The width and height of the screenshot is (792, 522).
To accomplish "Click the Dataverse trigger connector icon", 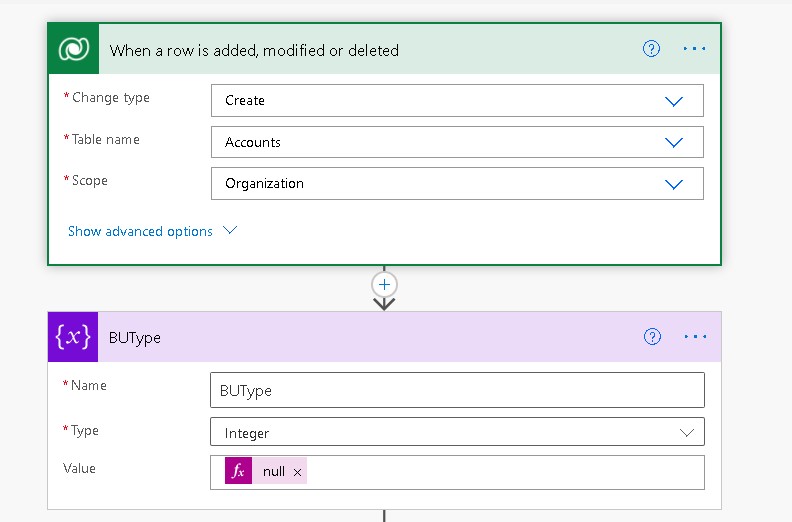I will click(x=74, y=49).
